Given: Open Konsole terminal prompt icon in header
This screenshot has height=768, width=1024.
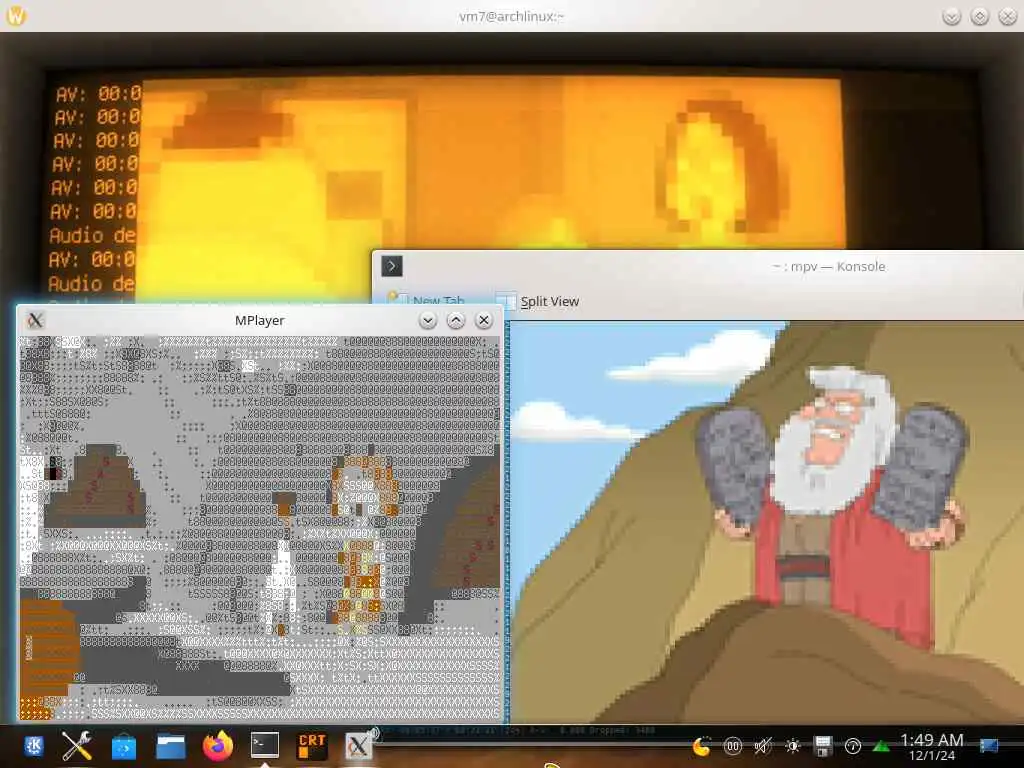Looking at the screenshot, I should 392,266.
